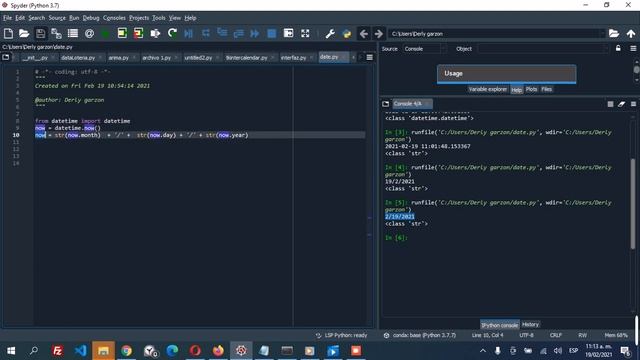Stop debugging square icon
640x360 pixels.
click(x=271, y=33)
